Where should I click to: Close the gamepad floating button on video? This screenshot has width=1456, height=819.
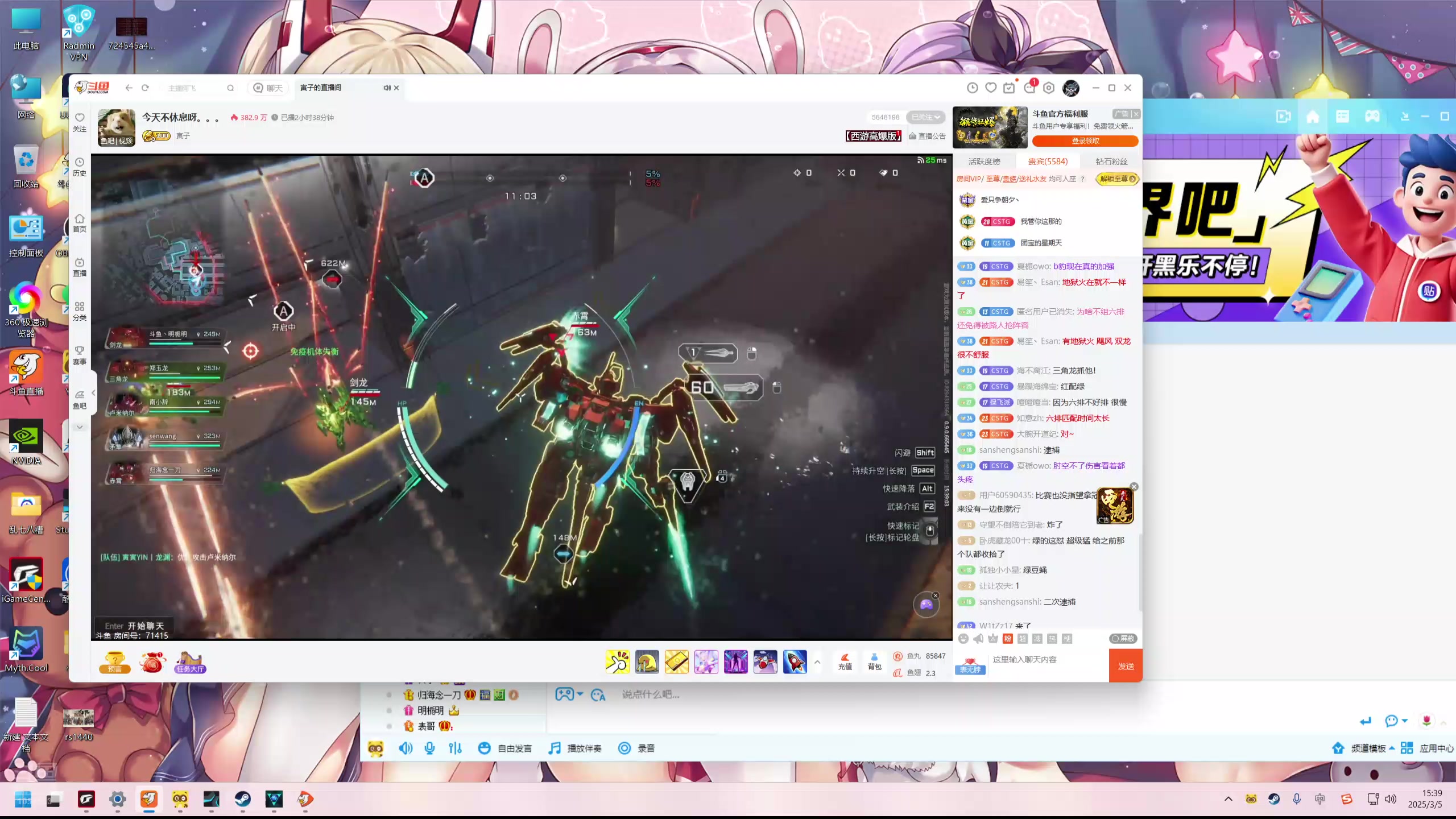point(936,595)
